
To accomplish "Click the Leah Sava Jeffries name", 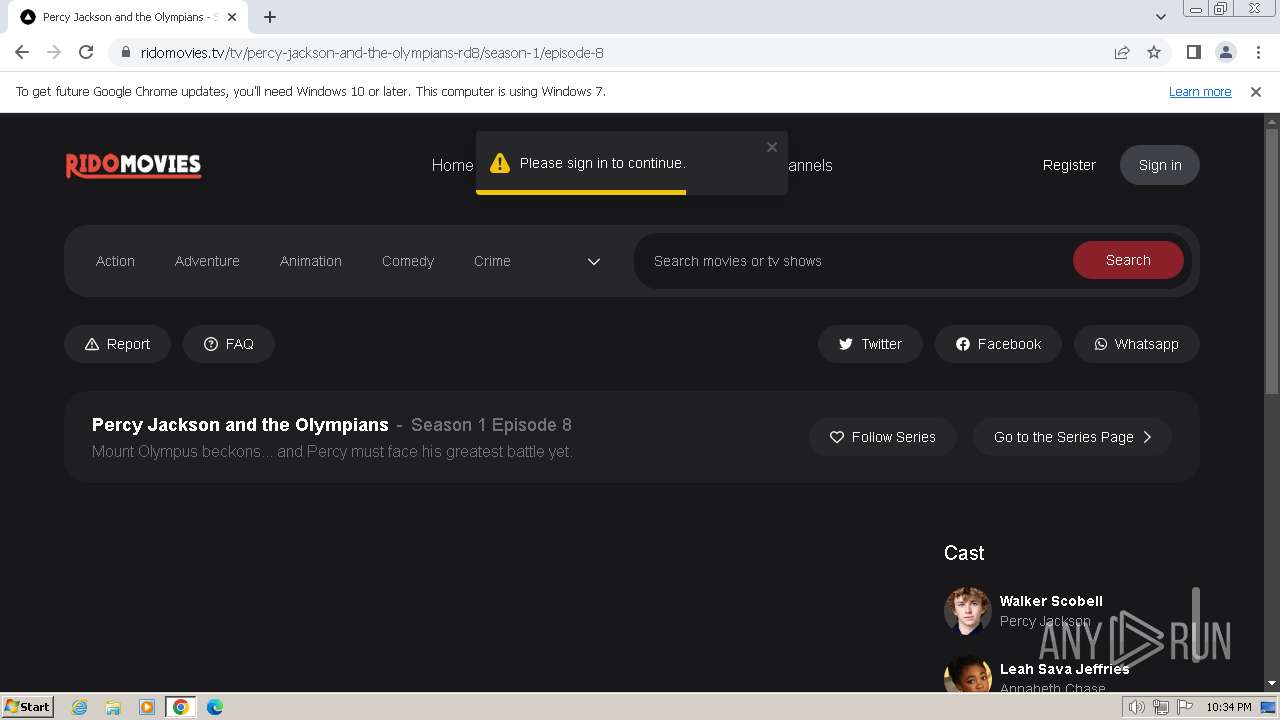I will pyautogui.click(x=1064, y=669).
